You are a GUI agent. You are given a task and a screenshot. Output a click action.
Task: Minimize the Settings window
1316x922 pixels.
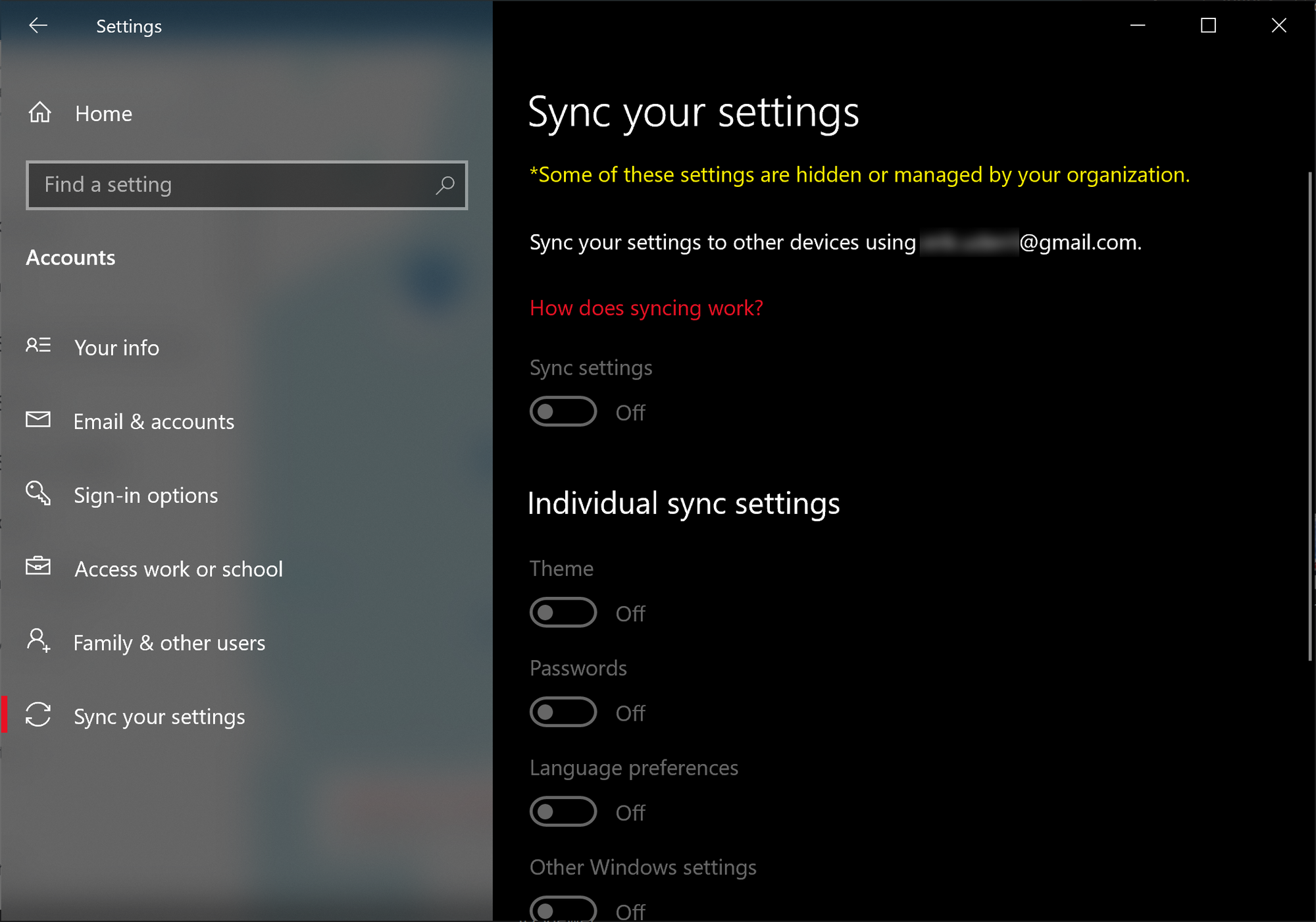(x=1138, y=26)
